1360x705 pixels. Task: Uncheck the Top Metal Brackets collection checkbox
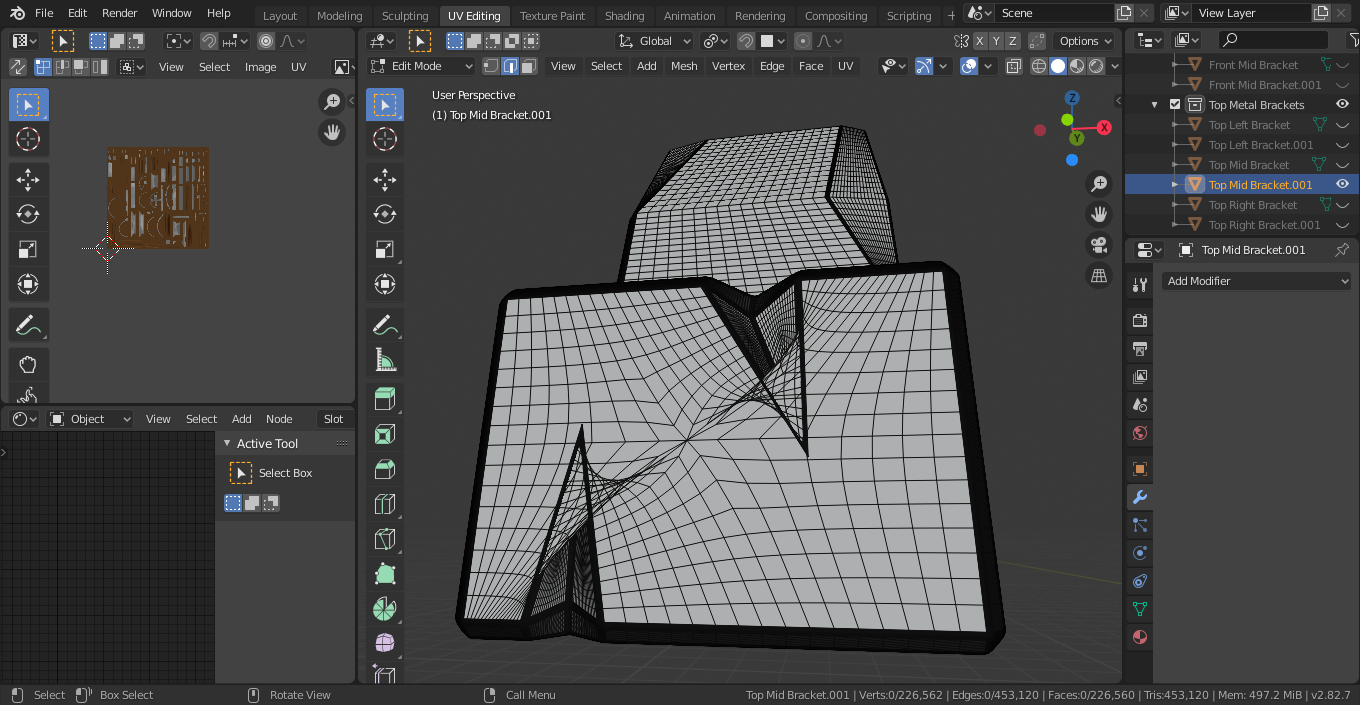pyautogui.click(x=1175, y=105)
